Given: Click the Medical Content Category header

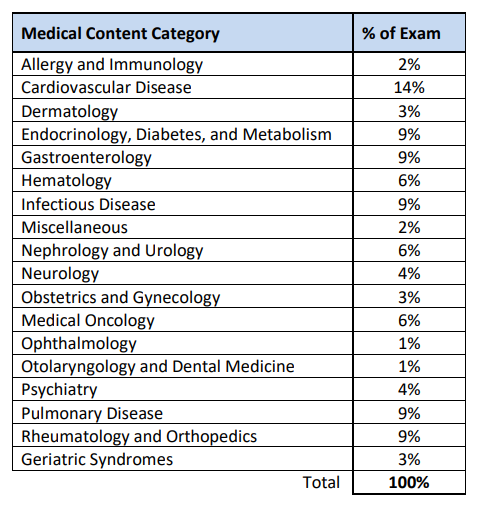Looking at the screenshot, I should (x=183, y=33).
